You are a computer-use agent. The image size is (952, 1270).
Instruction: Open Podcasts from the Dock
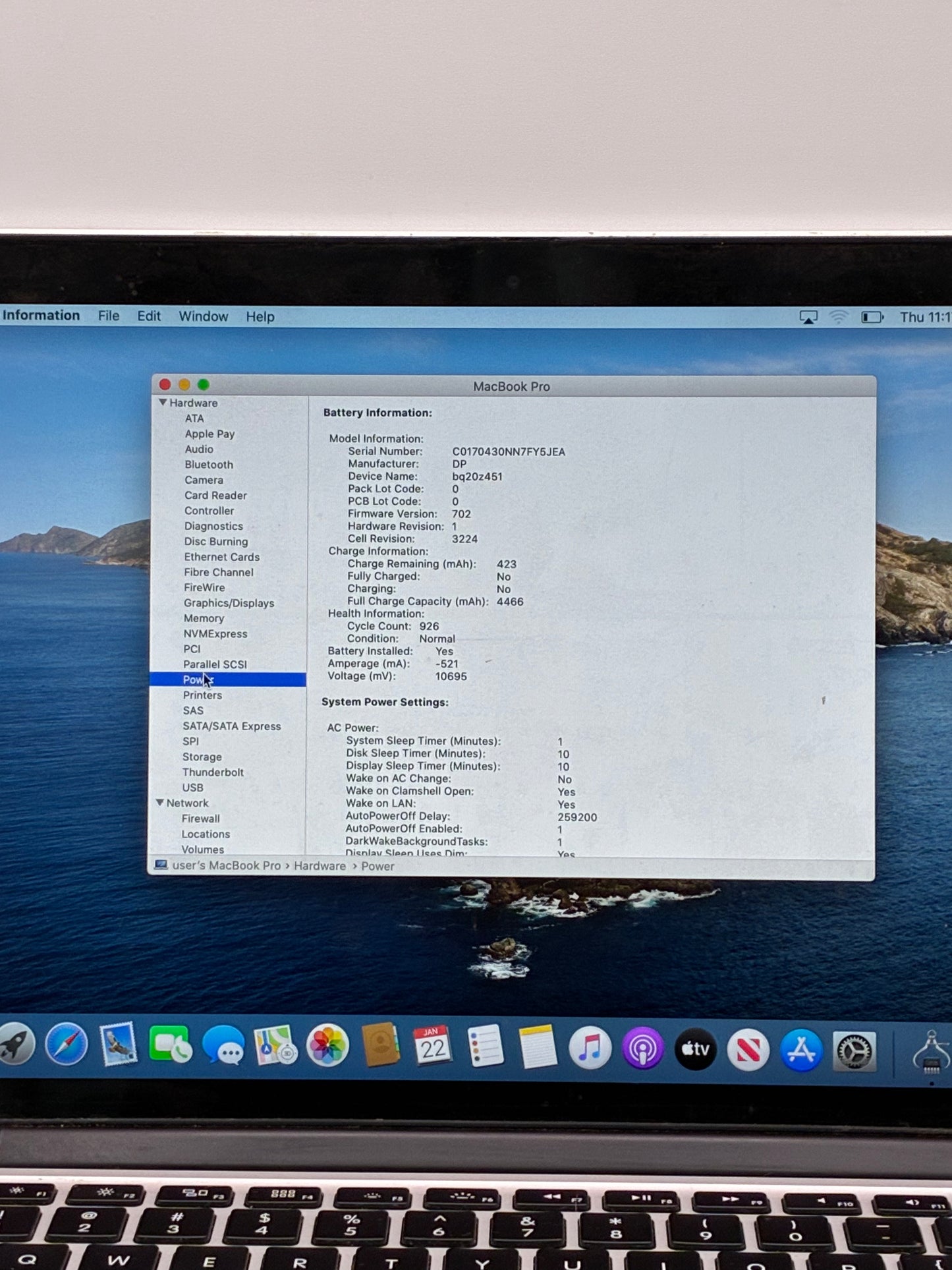[643, 1048]
